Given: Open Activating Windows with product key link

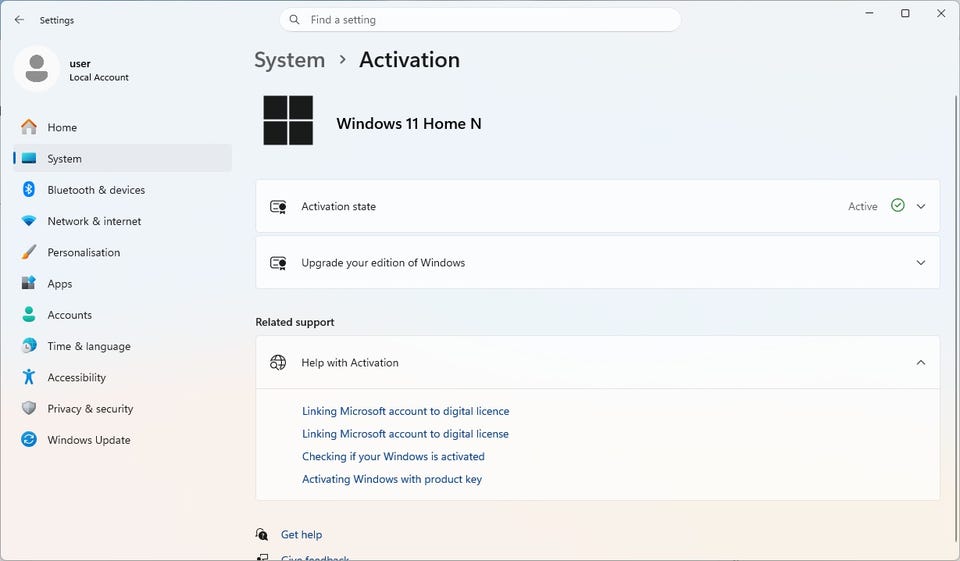Looking at the screenshot, I should (392, 480).
